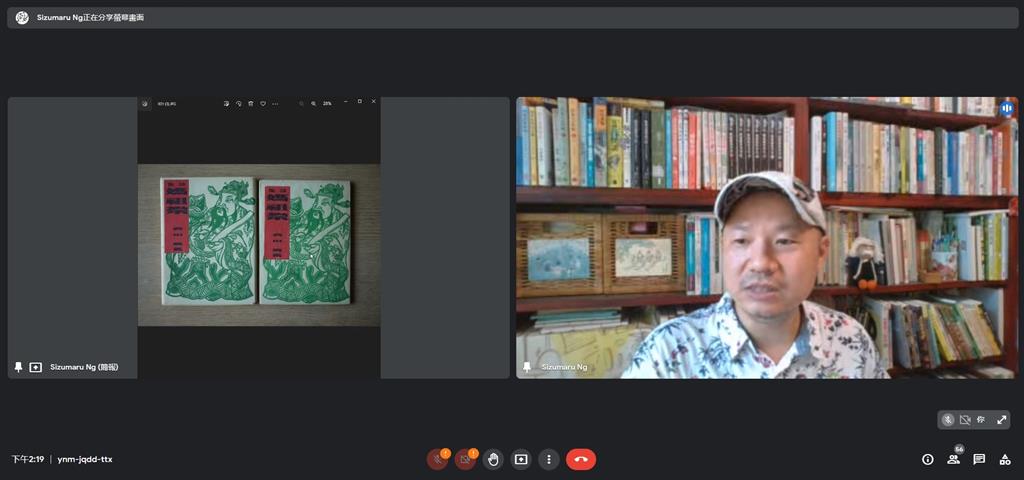Click raise-hand icon in floating toolbar
This screenshot has height=480, width=1024.
981,420
